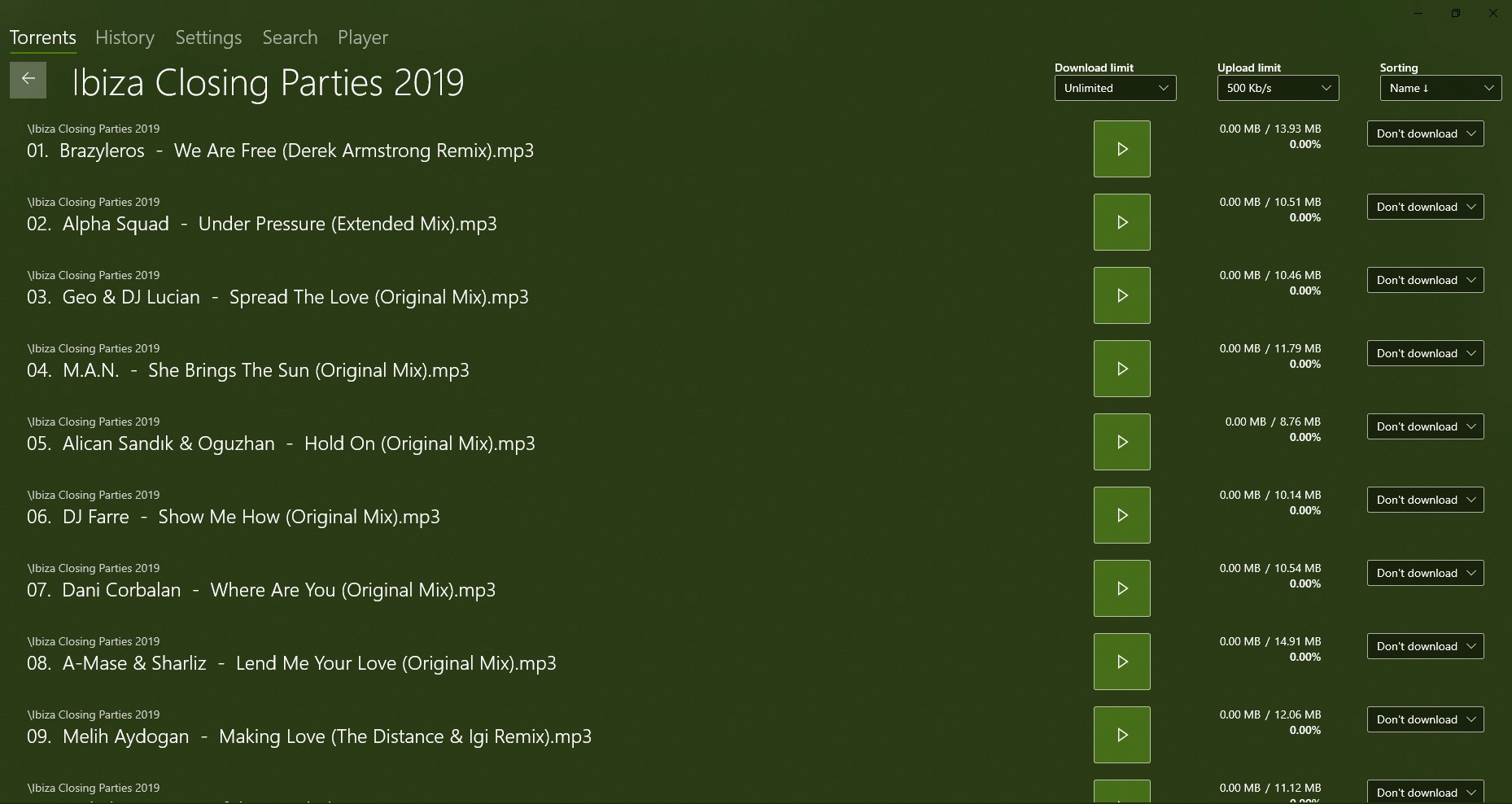Click the 14.91 MB size of track 08

point(1298,641)
